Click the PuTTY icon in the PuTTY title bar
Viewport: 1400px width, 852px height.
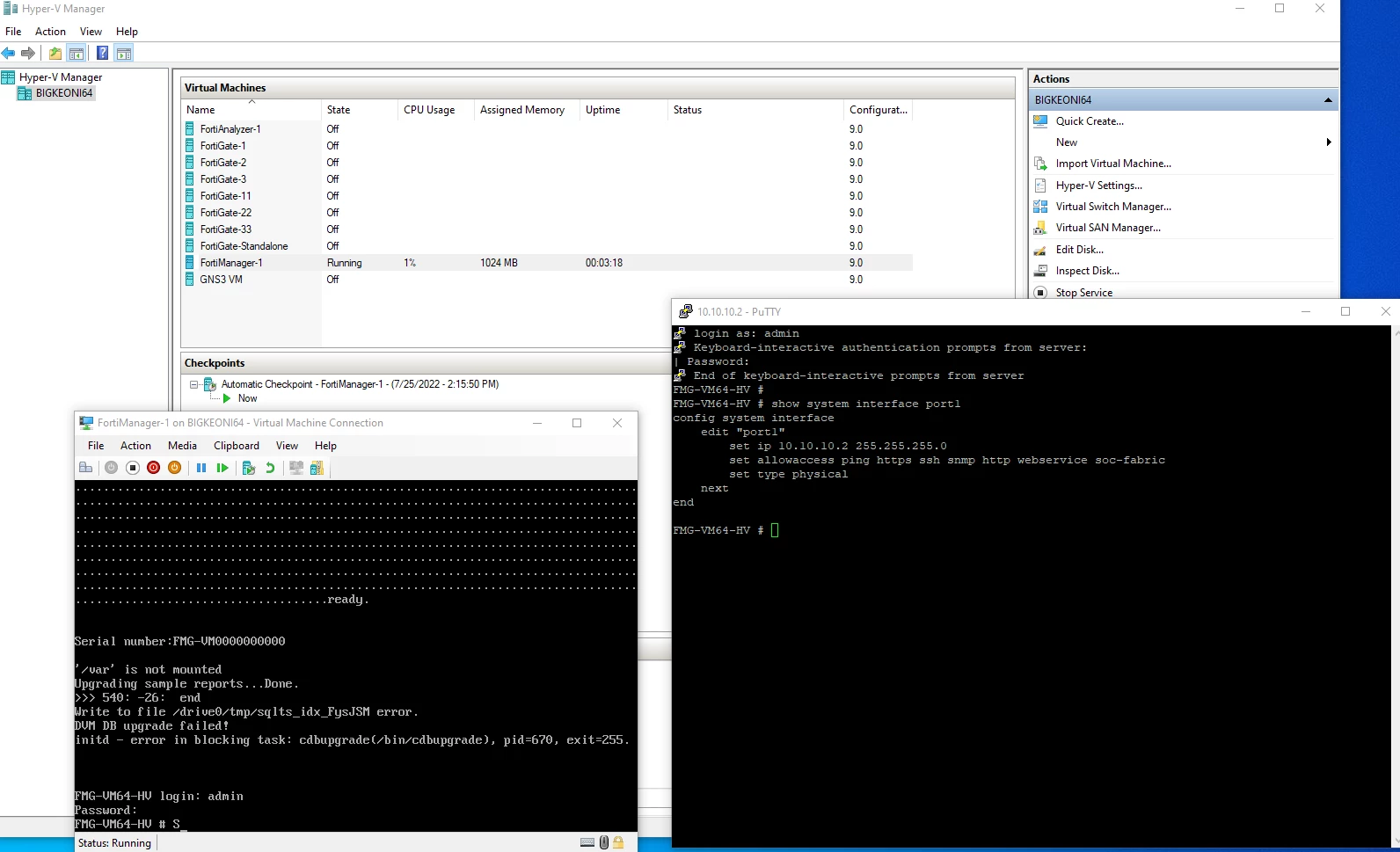pos(686,311)
